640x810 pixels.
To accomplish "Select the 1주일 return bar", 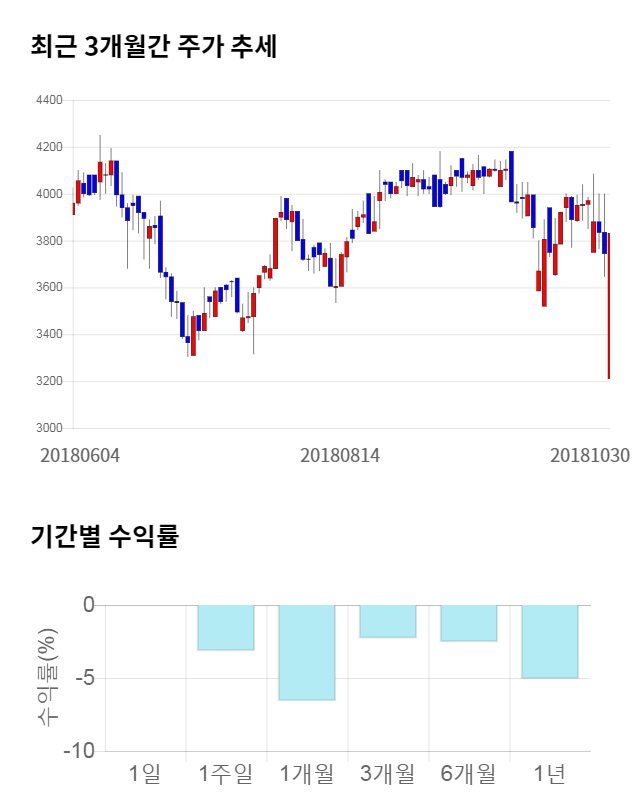I will [226, 628].
